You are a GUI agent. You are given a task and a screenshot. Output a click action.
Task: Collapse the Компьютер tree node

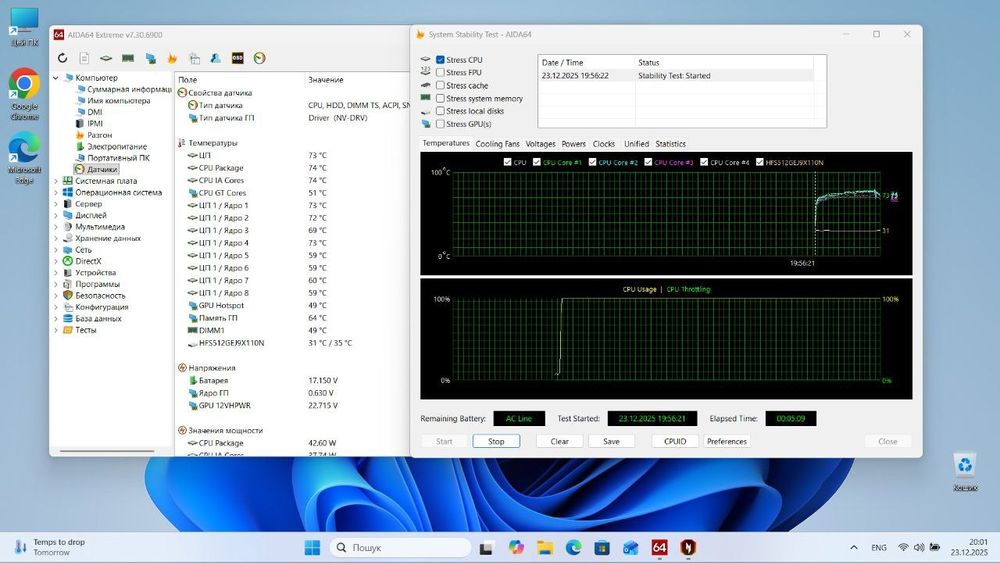point(56,78)
